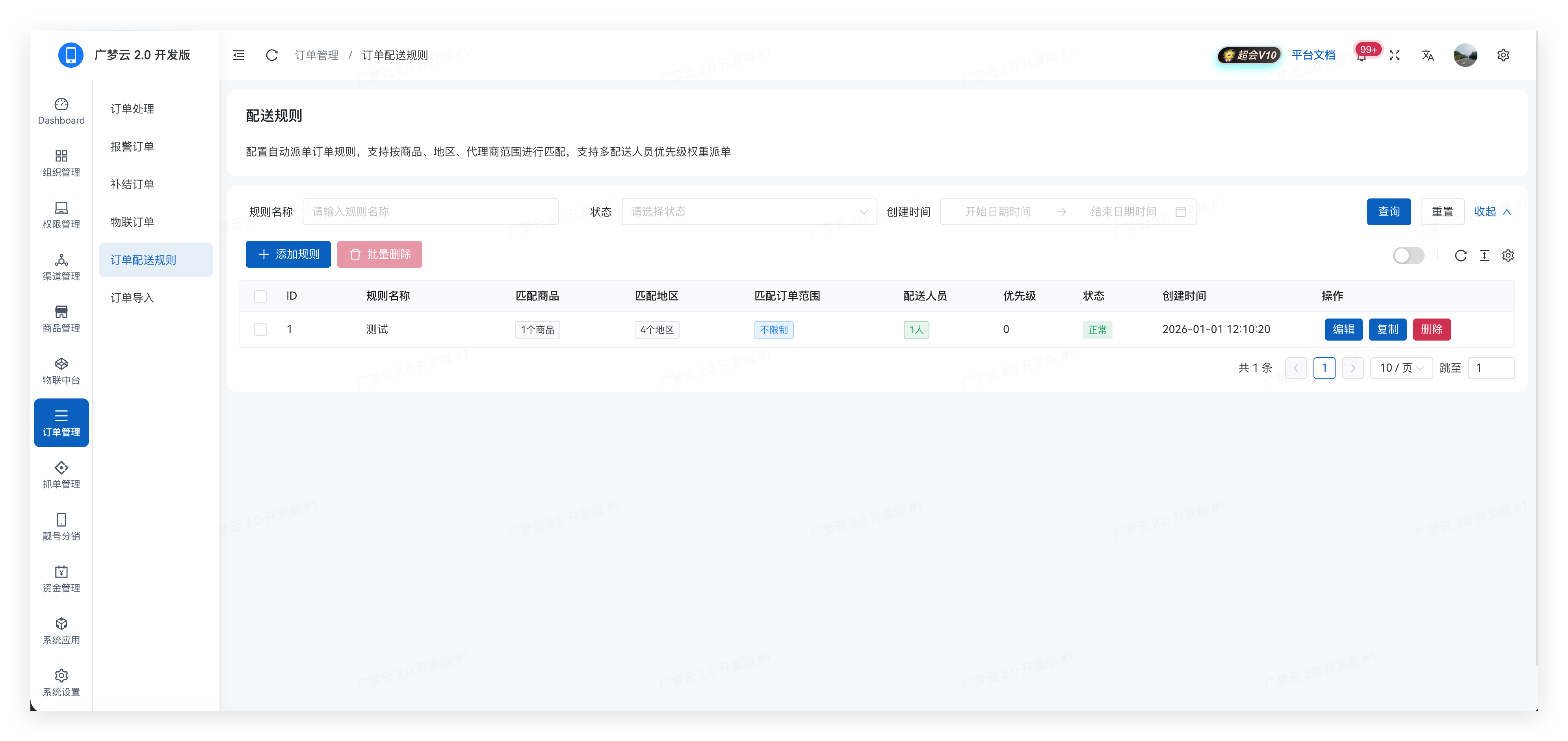
Task: Open 订单导入 in the submenu
Action: click(x=132, y=298)
